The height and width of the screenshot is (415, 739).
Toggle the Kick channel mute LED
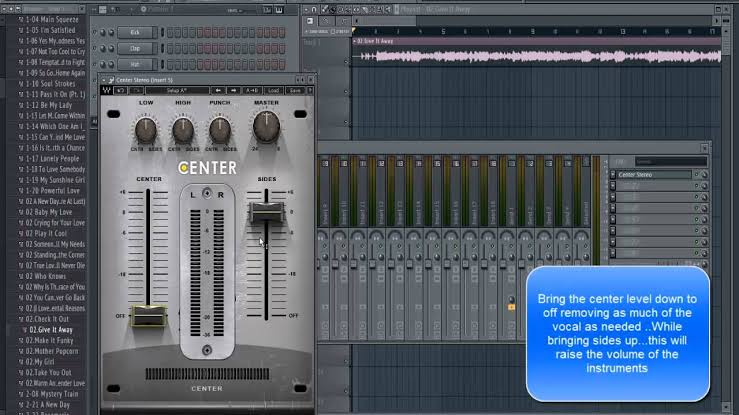[x=94, y=33]
